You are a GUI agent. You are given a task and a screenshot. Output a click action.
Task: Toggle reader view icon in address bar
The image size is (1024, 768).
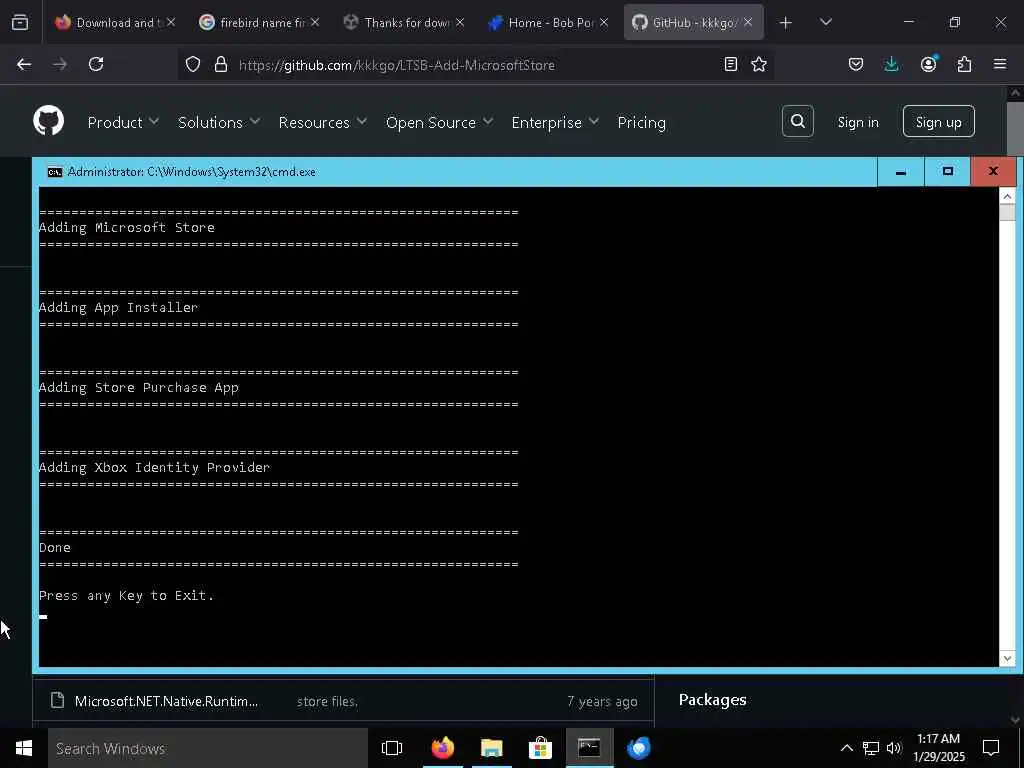pos(731,64)
